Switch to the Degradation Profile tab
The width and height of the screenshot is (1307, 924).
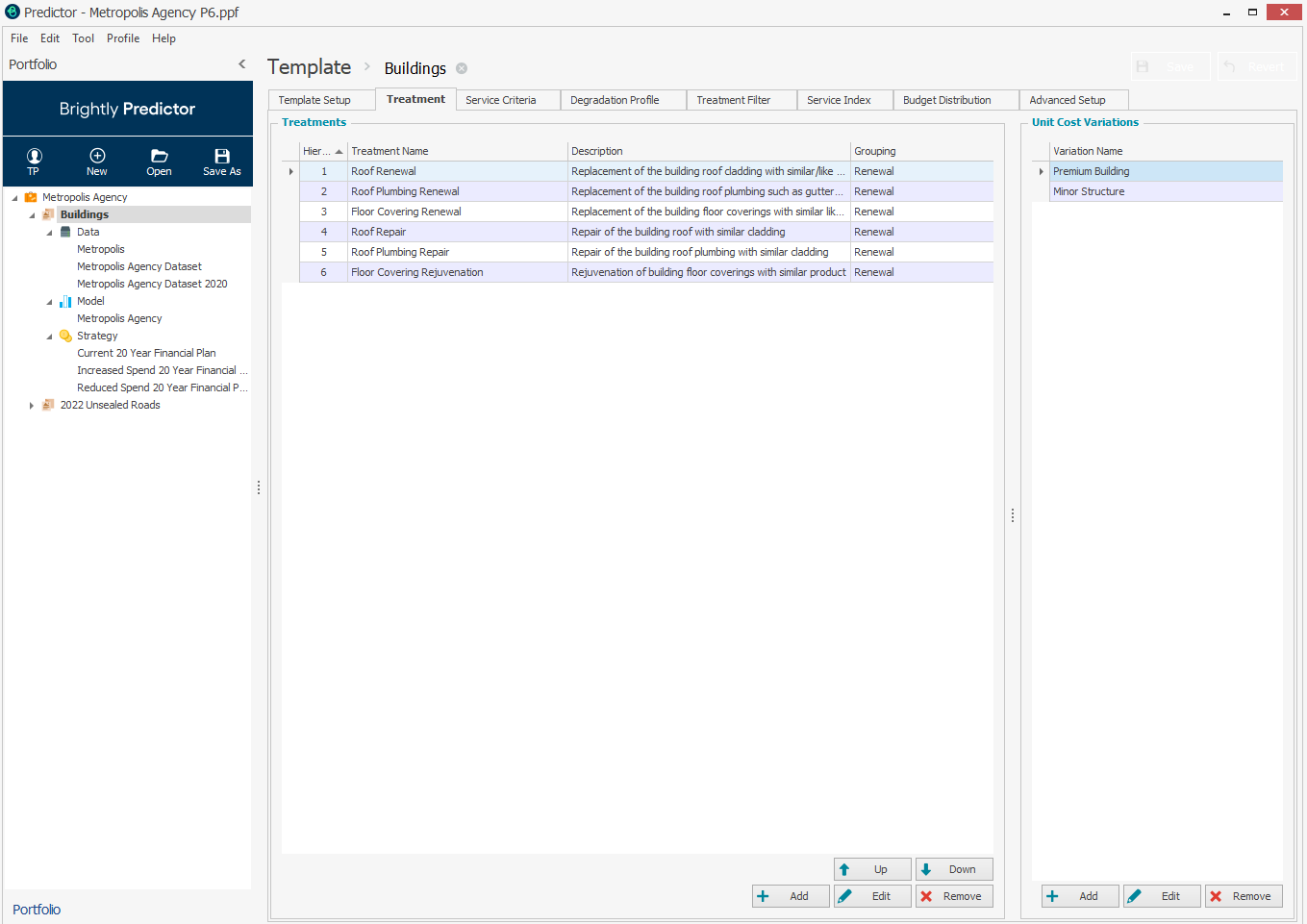click(623, 100)
